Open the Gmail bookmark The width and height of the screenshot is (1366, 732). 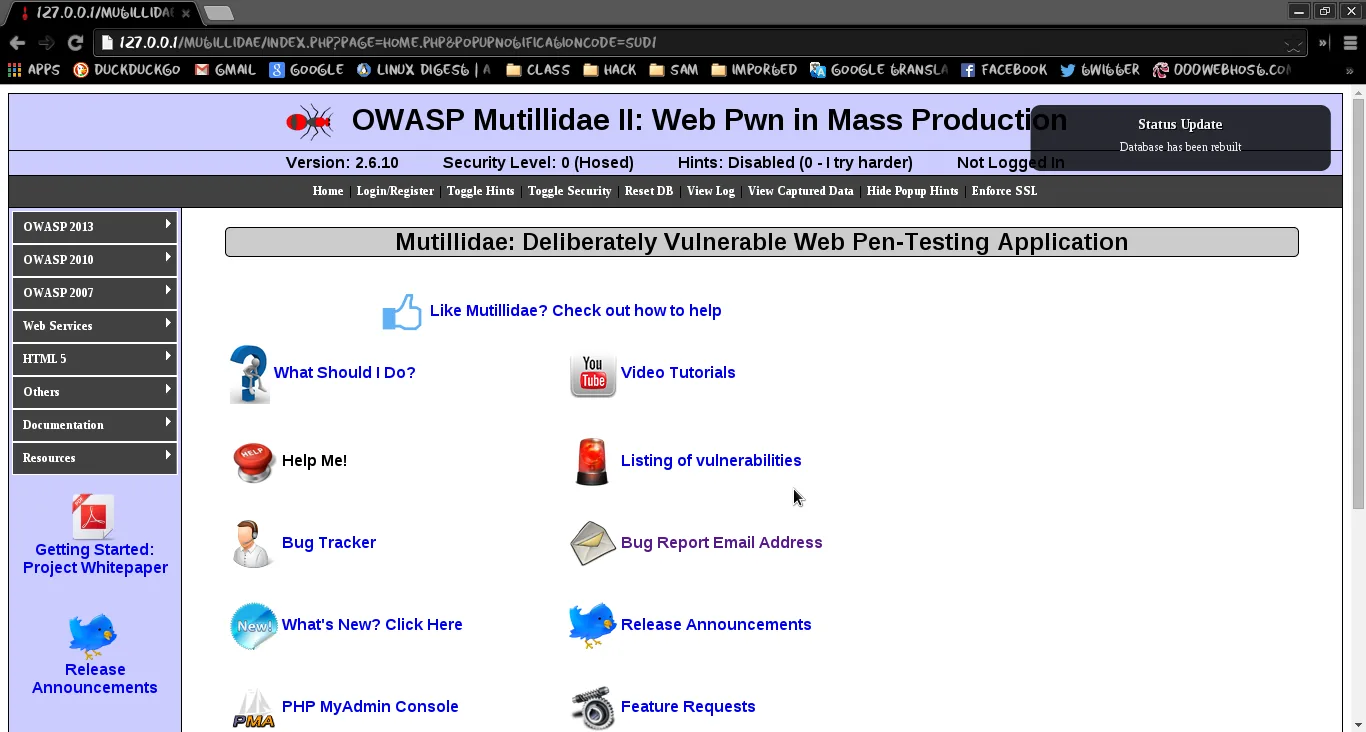tap(225, 70)
